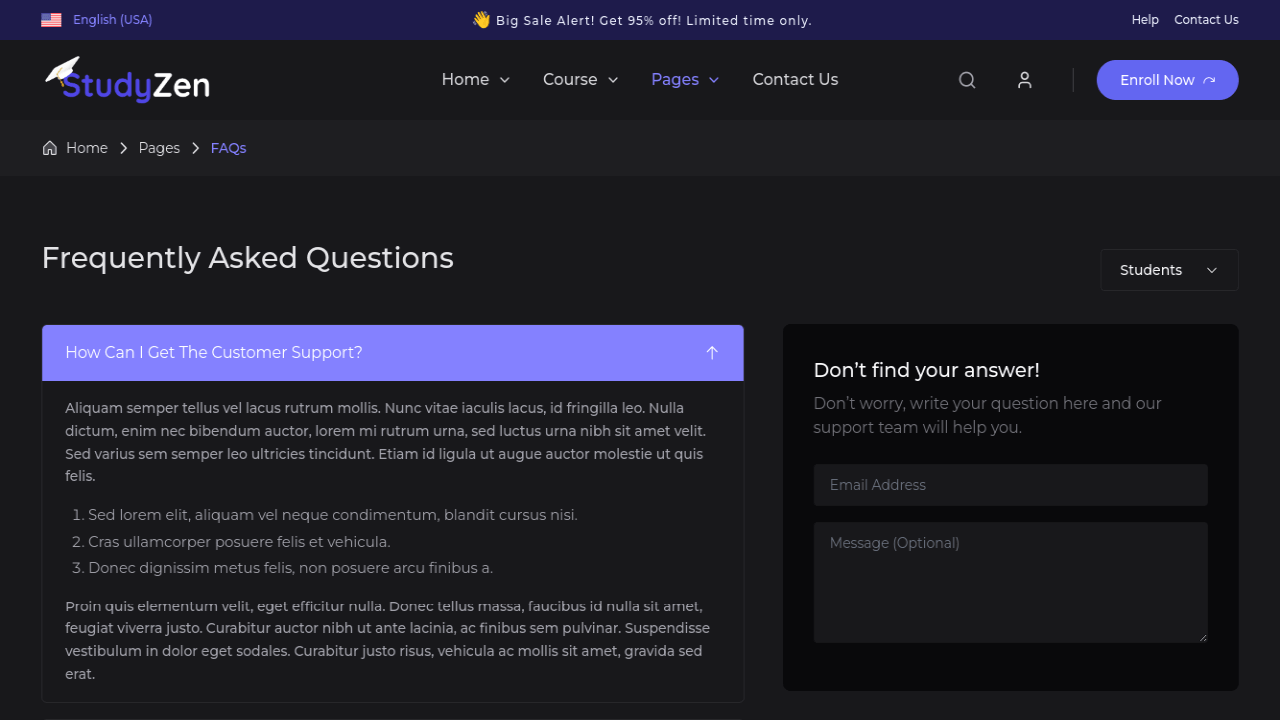Open the Pages navigation menu

(x=685, y=80)
